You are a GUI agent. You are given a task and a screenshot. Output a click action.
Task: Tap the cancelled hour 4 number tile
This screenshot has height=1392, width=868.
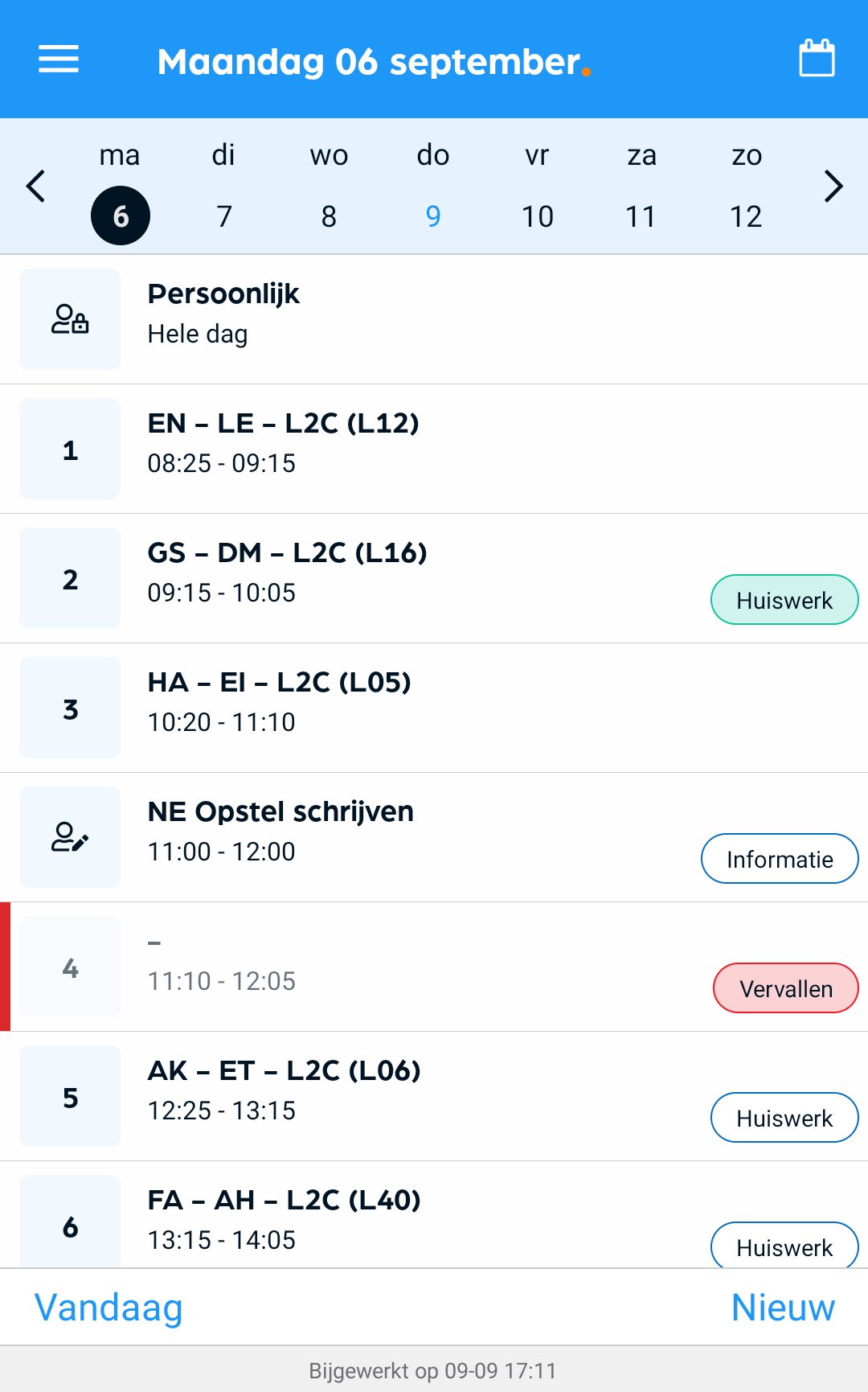(70, 967)
